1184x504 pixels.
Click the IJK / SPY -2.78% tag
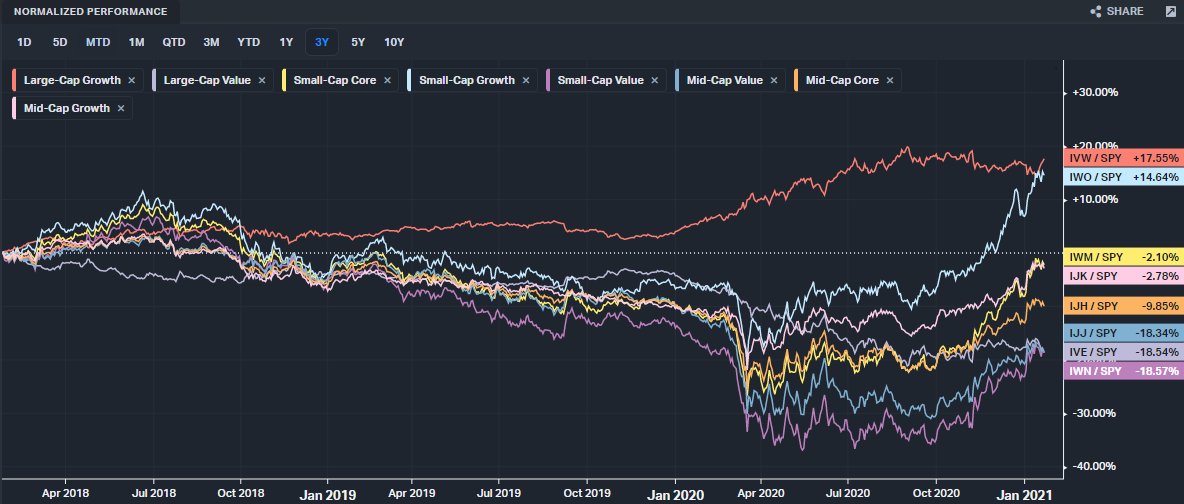[1124, 277]
